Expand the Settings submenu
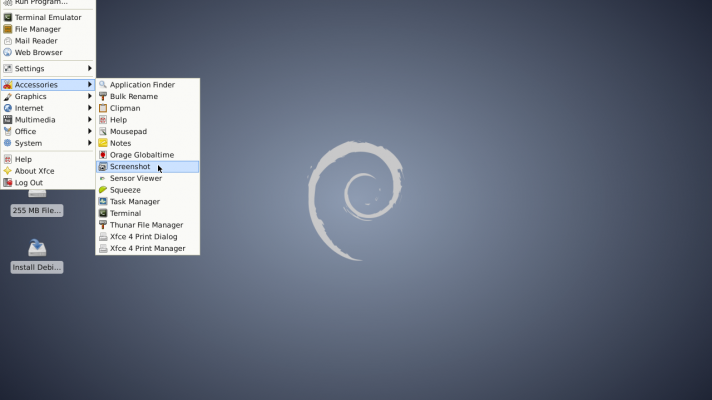This screenshot has width=712, height=400. point(48,69)
